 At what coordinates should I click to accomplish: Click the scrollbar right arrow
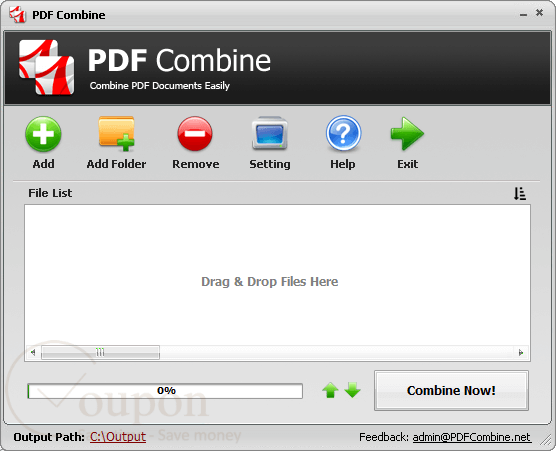tap(521, 352)
